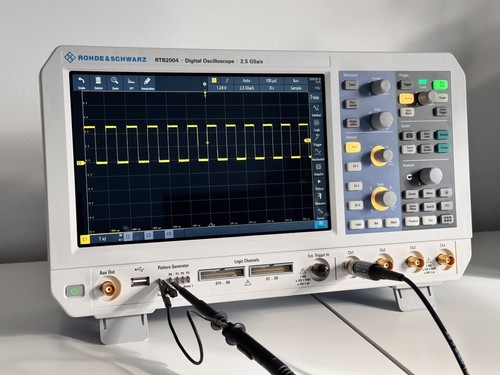500x375 pixels.
Task: Push the Clear Screen button
Action: click(427, 148)
